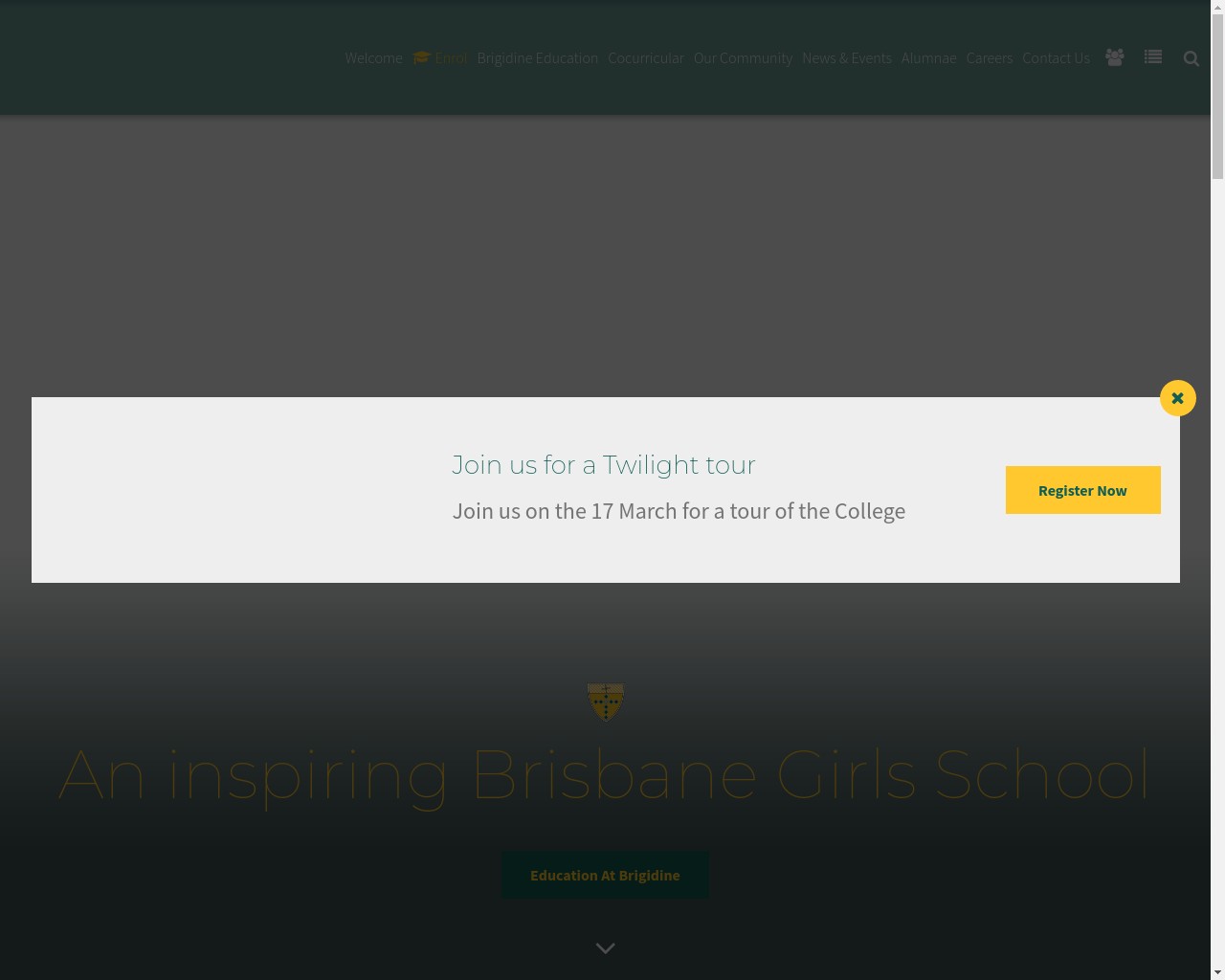
Task: Click the Register Now button
Action: click(x=1082, y=490)
